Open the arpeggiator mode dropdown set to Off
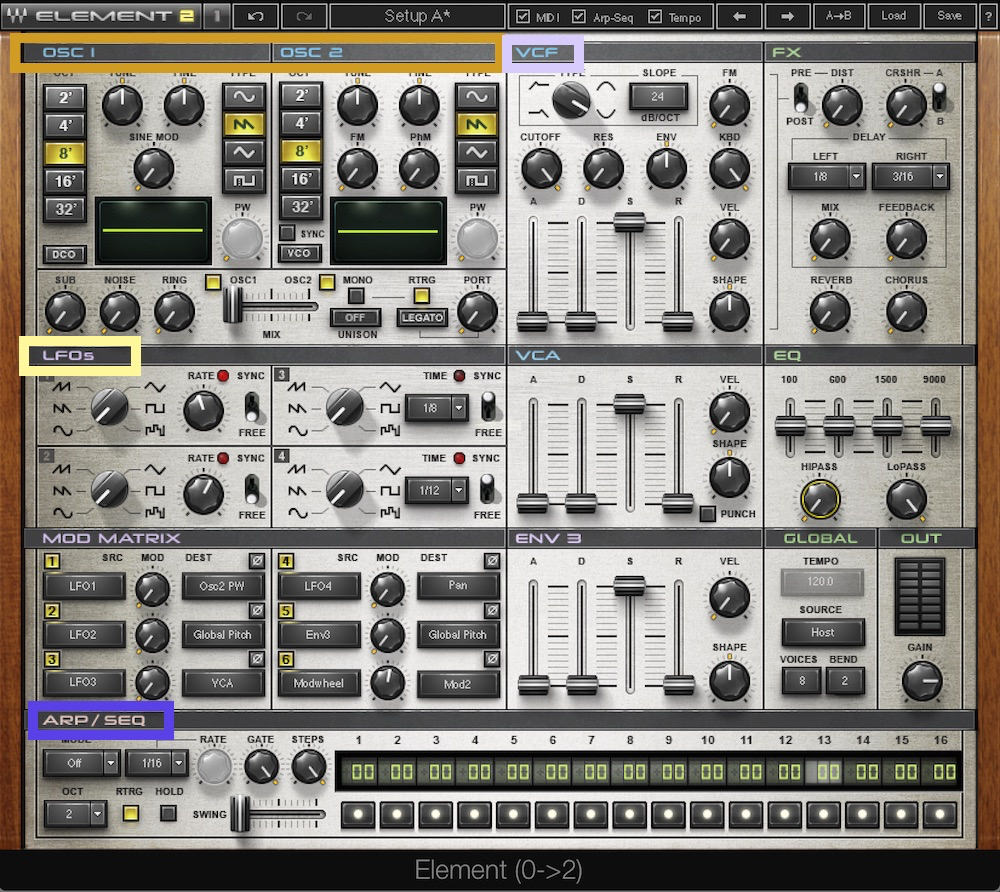Viewport: 1000px width, 892px height. click(82, 763)
